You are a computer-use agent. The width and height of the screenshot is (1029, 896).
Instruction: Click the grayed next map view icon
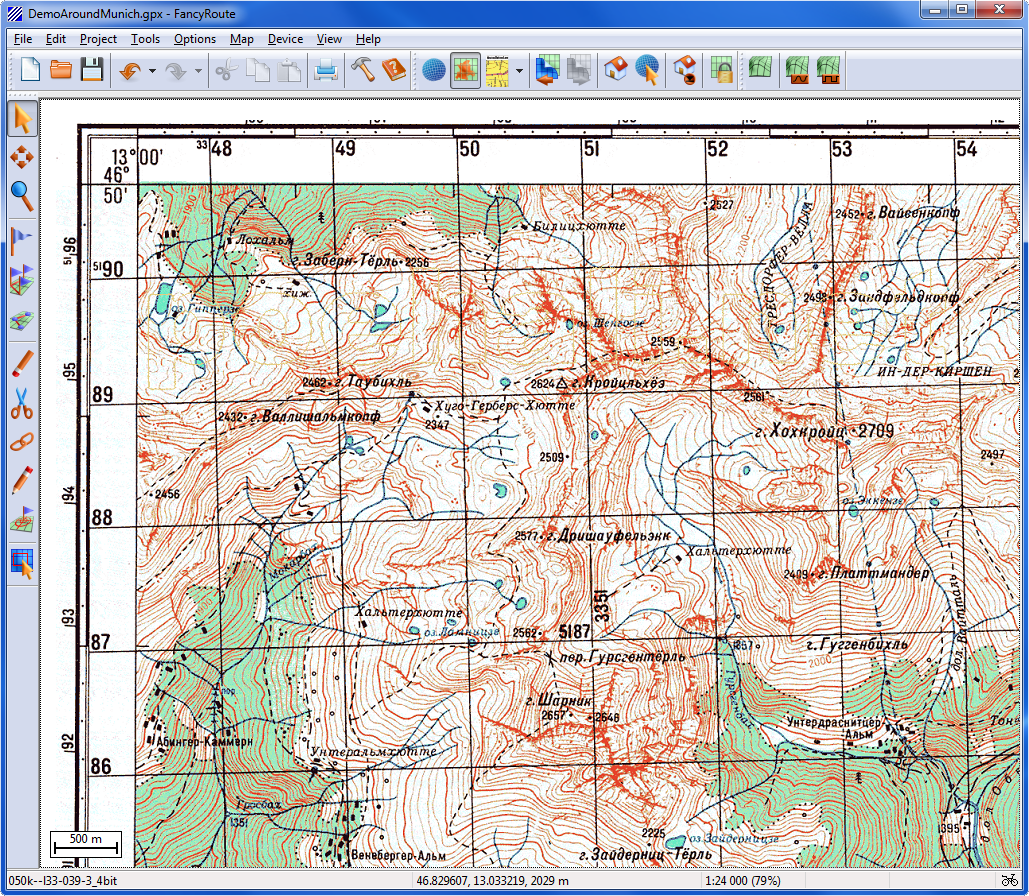[x=579, y=70]
